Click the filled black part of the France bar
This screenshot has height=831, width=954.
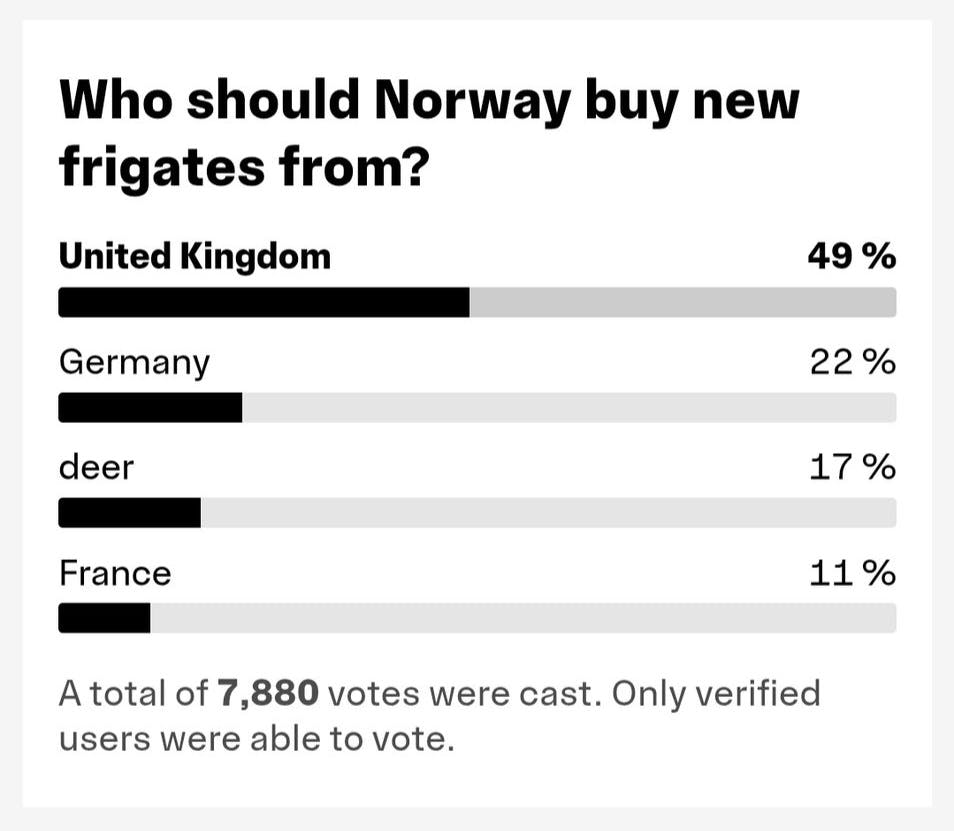(x=104, y=619)
